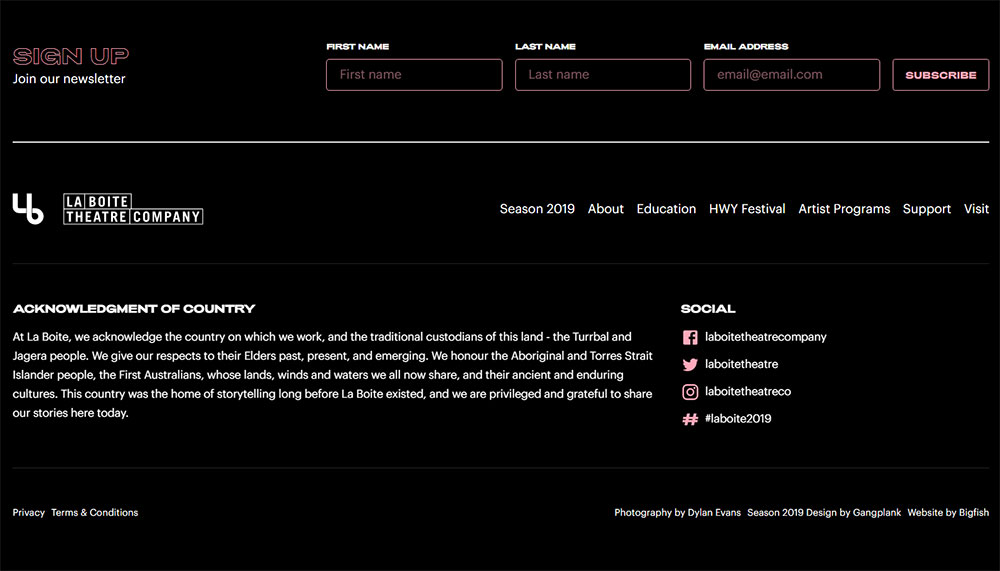Click the Instagram camera icon
The height and width of the screenshot is (571, 1000).
coord(690,392)
